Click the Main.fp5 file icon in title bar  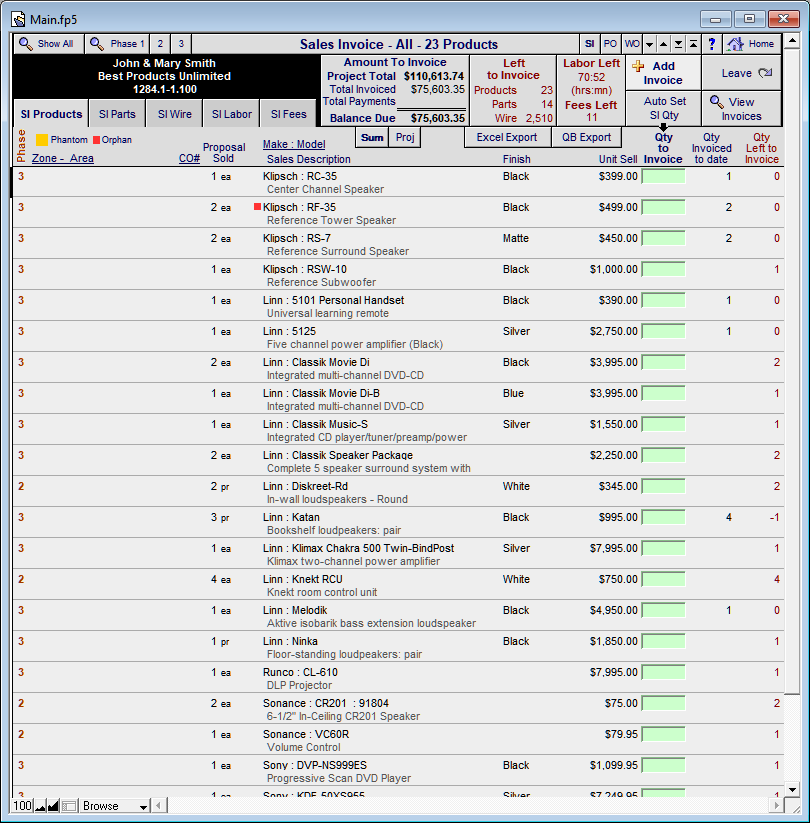(19, 19)
